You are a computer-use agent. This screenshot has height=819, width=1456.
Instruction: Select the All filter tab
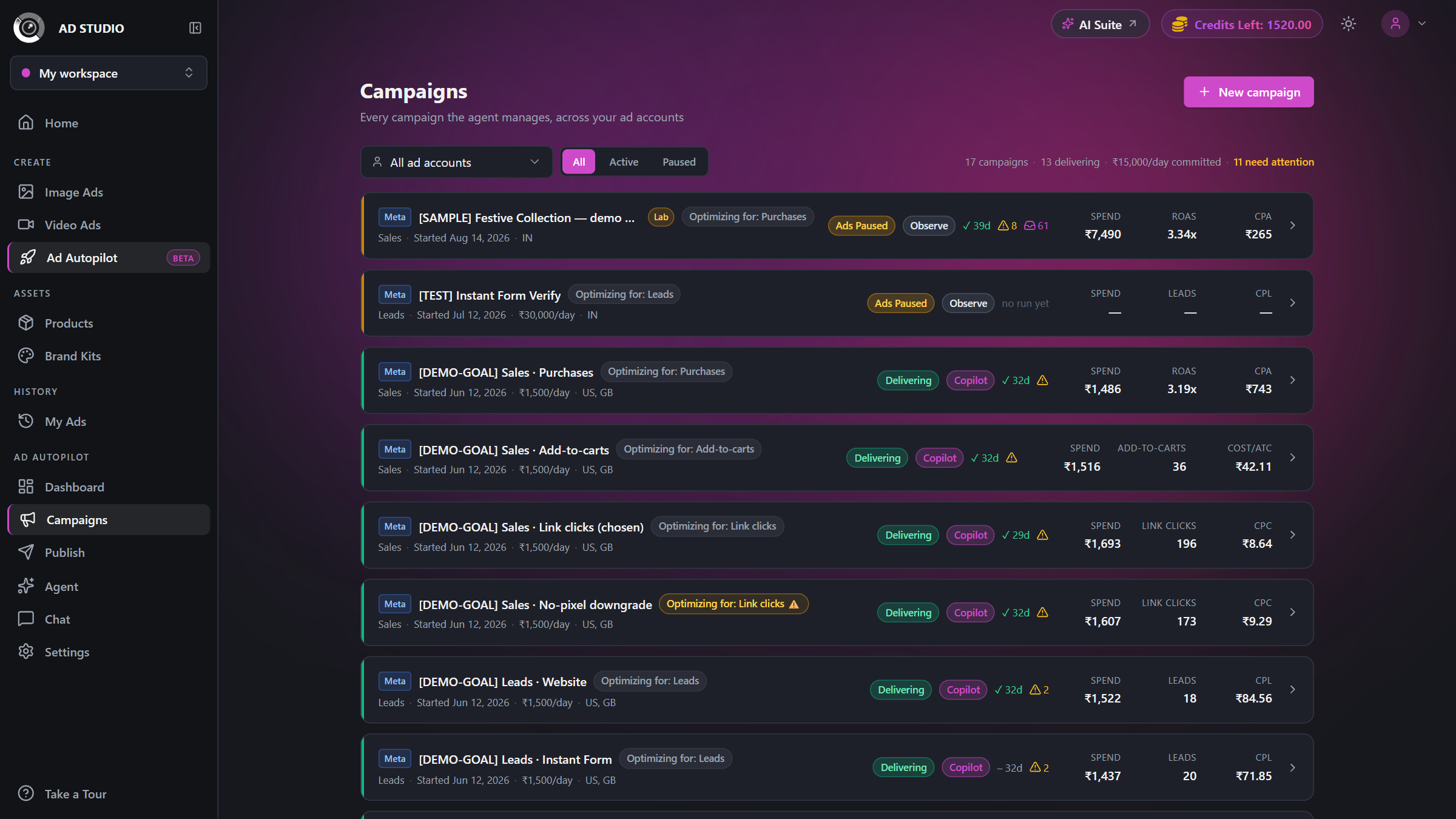[x=579, y=162]
